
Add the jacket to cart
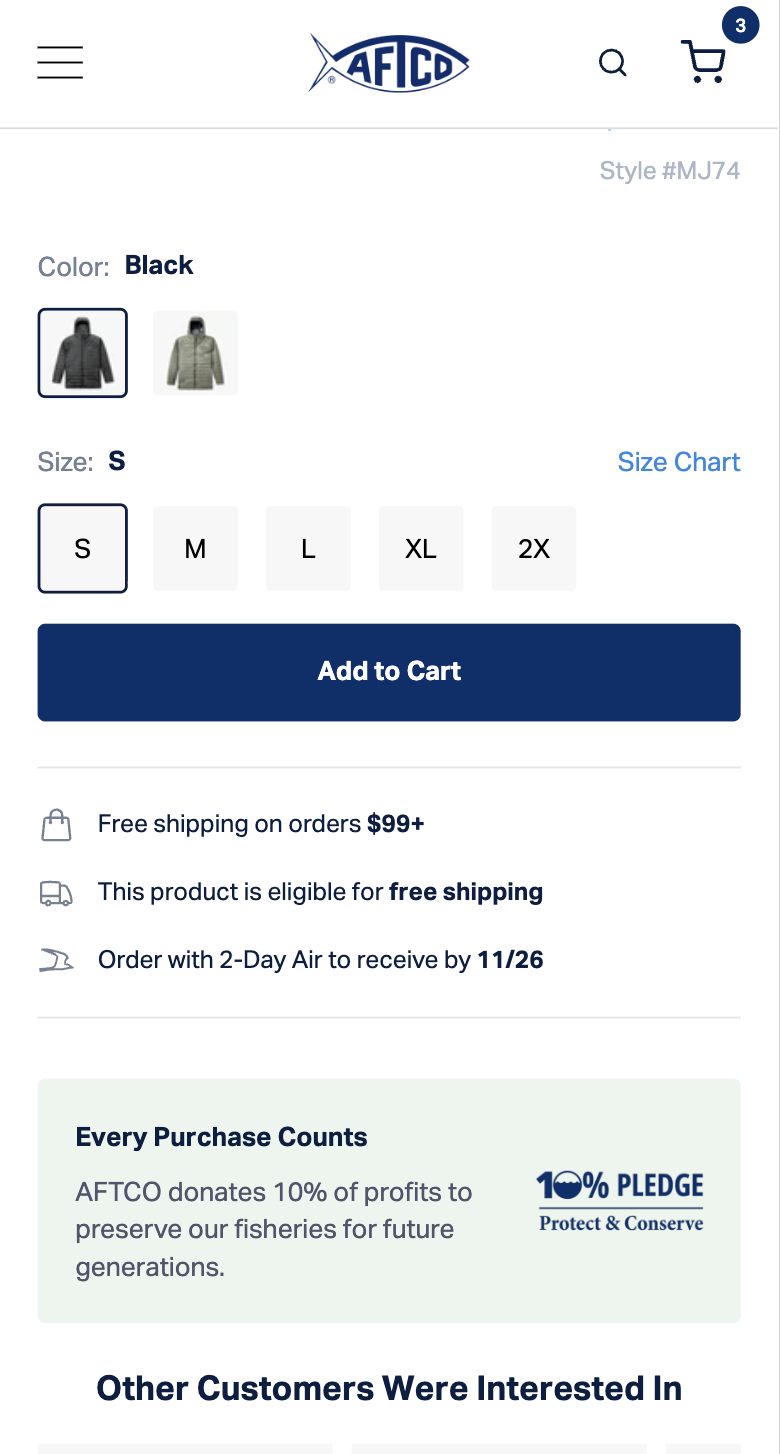[x=389, y=672]
